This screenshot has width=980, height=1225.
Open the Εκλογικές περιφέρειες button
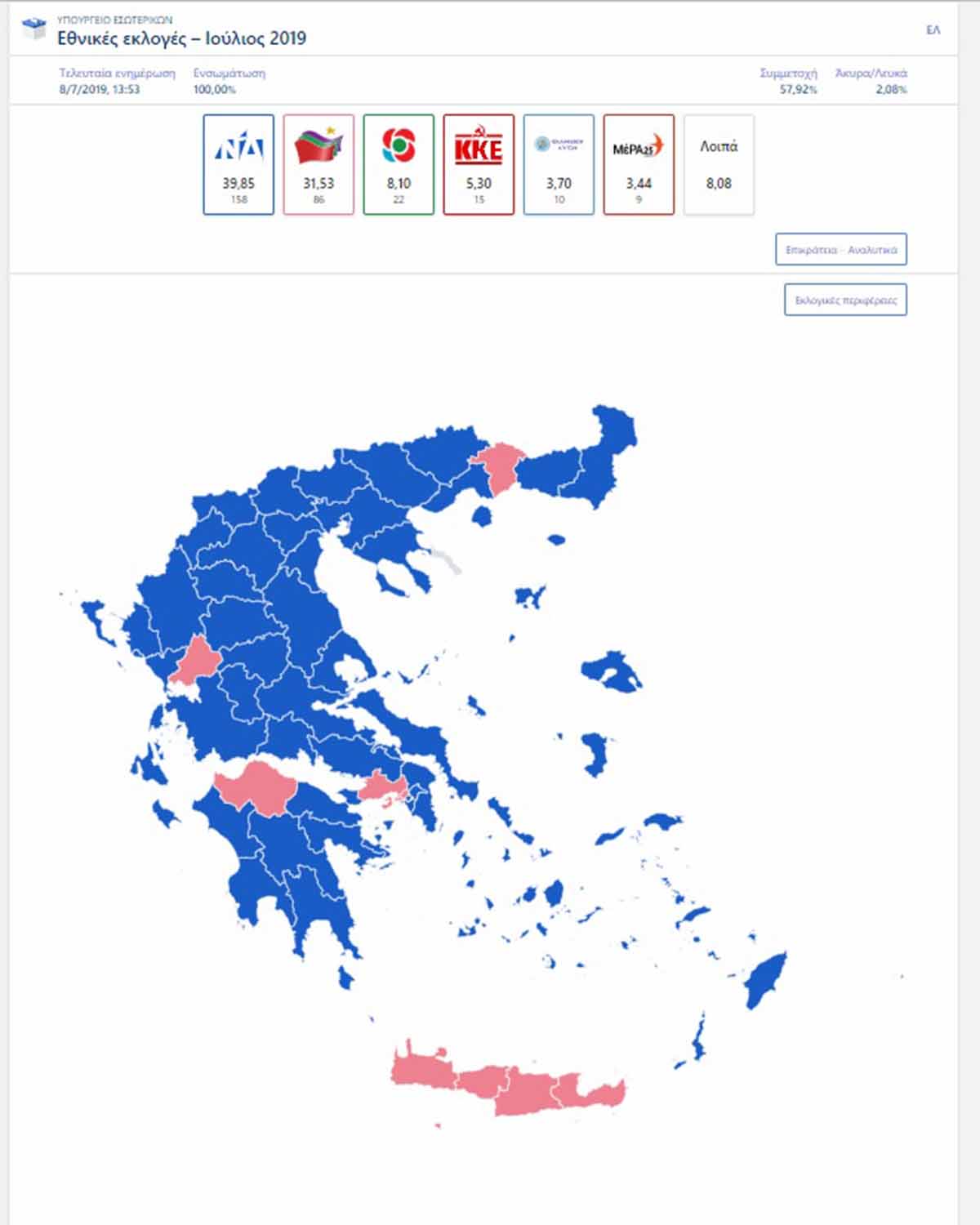(846, 300)
